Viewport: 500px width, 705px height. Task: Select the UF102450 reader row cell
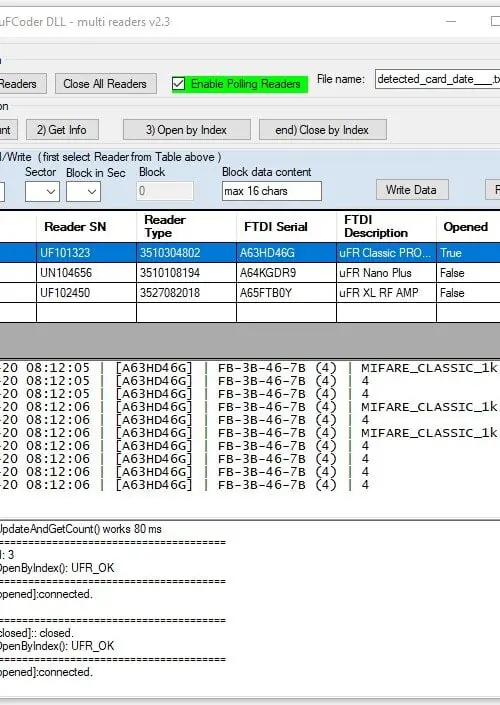coord(86,293)
